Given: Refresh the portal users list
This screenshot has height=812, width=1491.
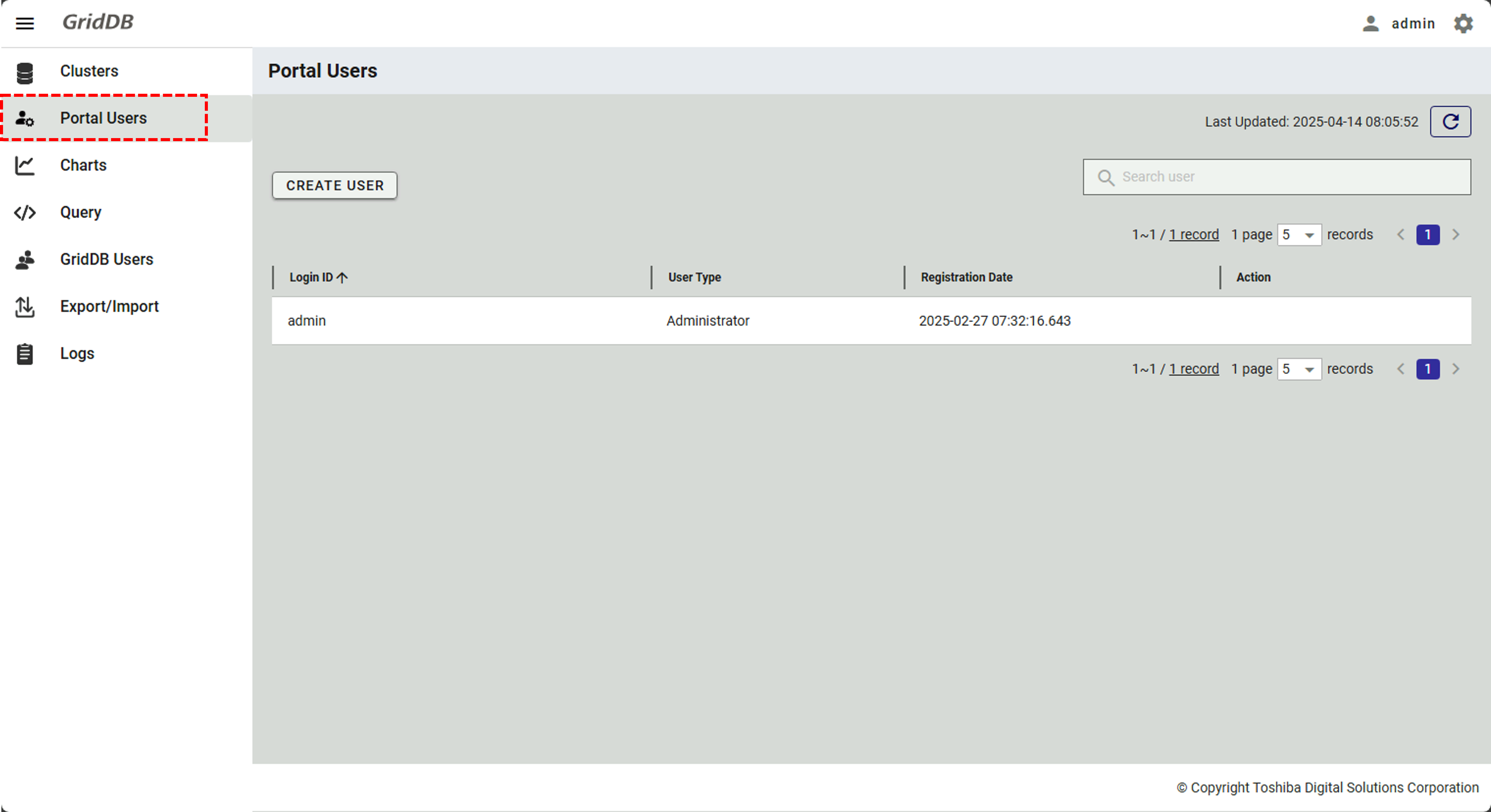Looking at the screenshot, I should [1450, 122].
